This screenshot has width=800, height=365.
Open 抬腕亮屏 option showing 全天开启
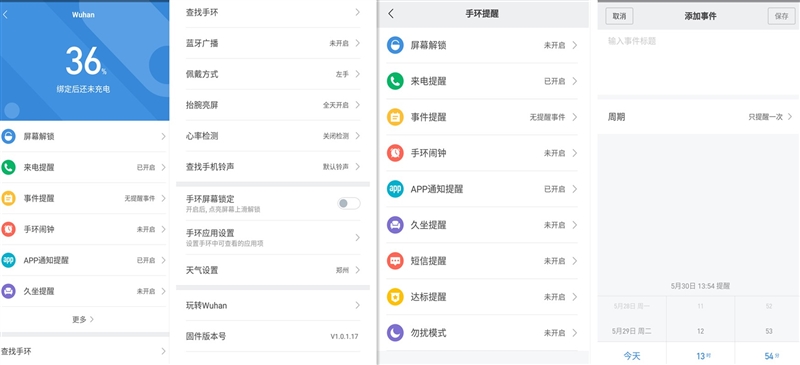click(273, 105)
